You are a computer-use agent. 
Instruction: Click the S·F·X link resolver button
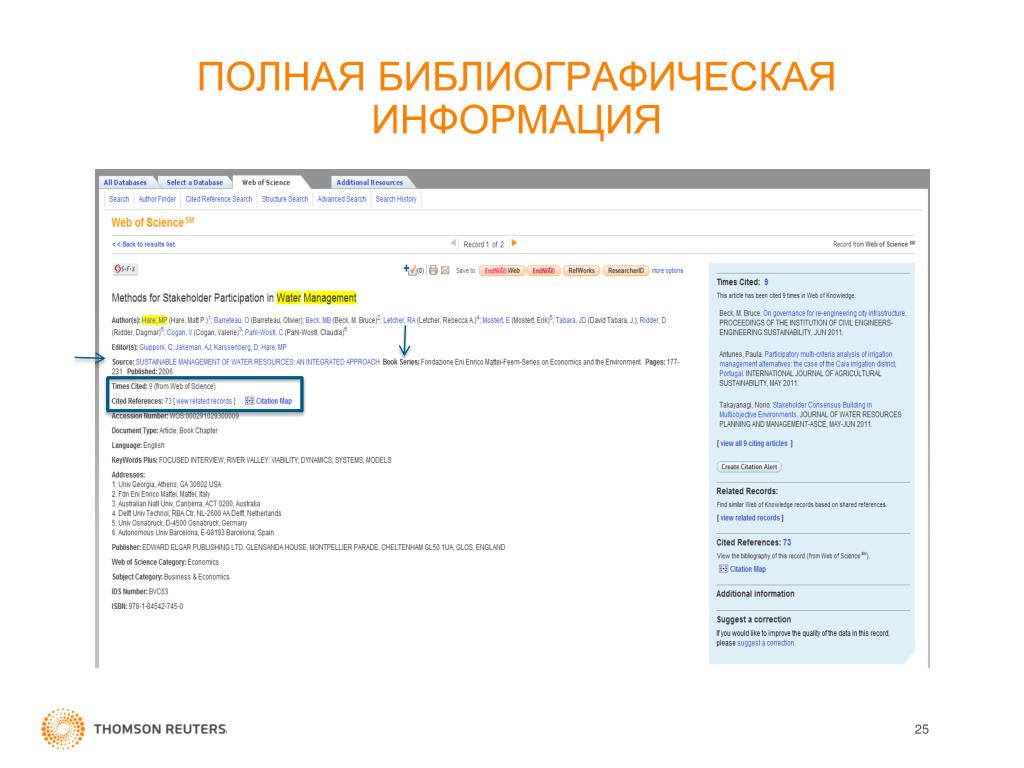(x=125, y=268)
